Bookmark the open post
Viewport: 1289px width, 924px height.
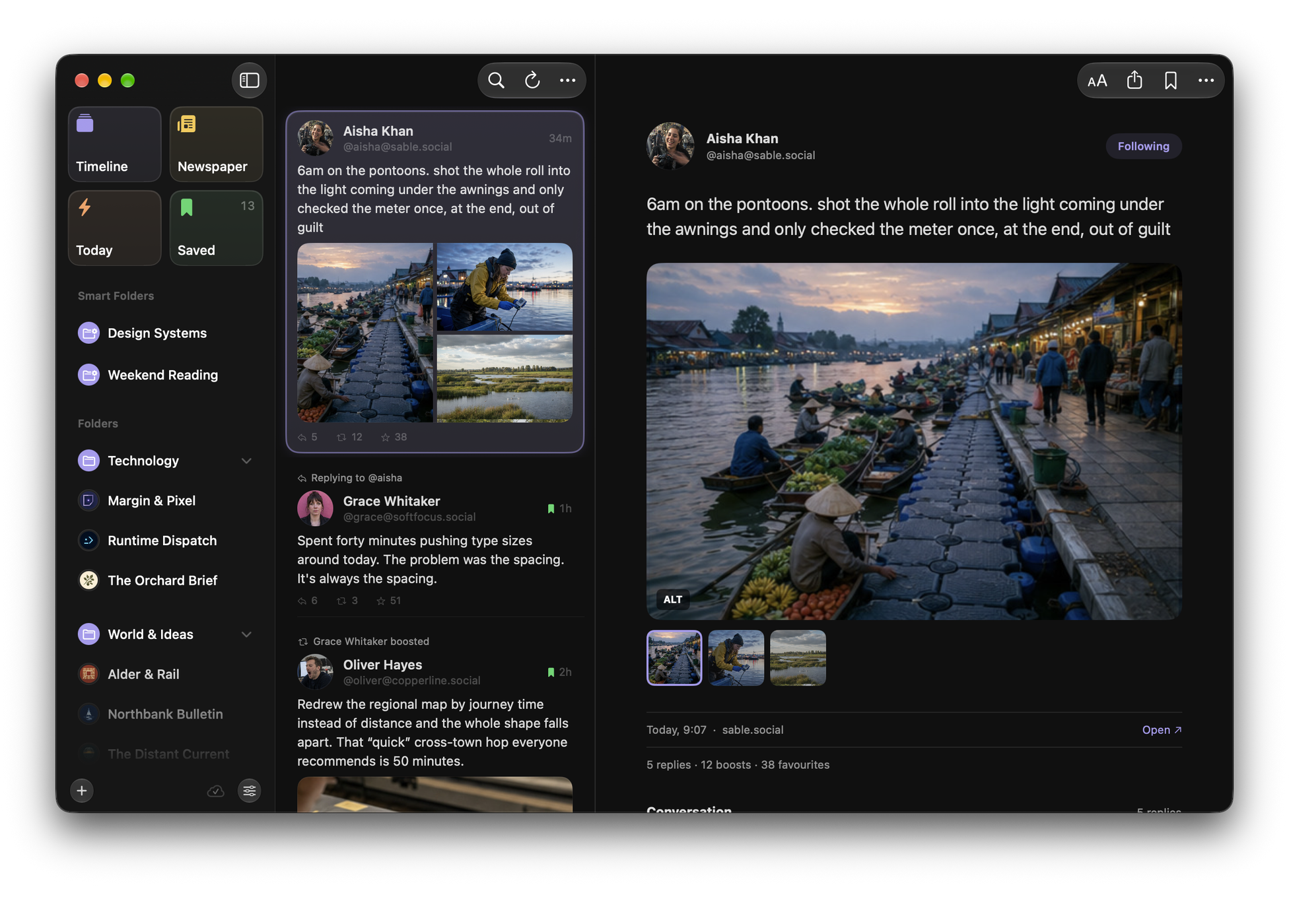pyautogui.click(x=1170, y=81)
